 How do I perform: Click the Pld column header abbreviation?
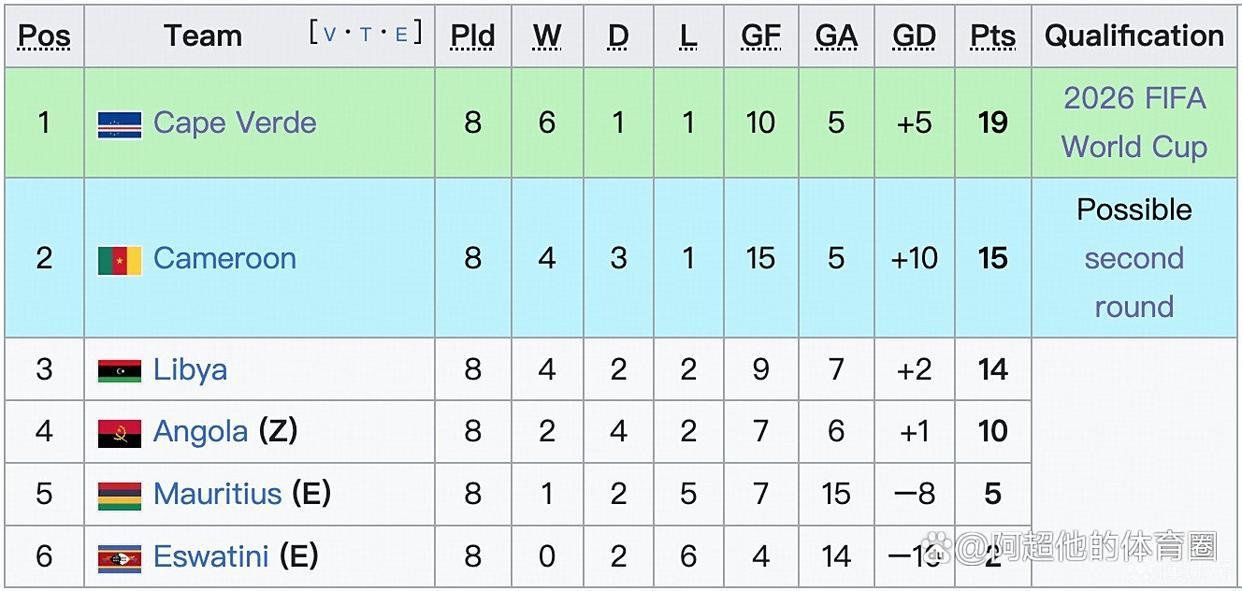point(472,36)
